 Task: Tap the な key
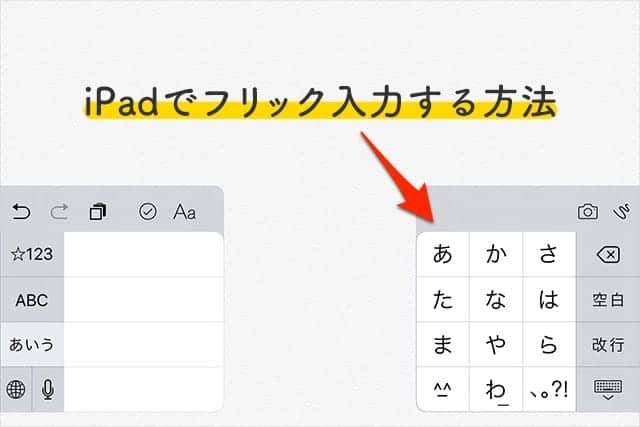pos(496,300)
